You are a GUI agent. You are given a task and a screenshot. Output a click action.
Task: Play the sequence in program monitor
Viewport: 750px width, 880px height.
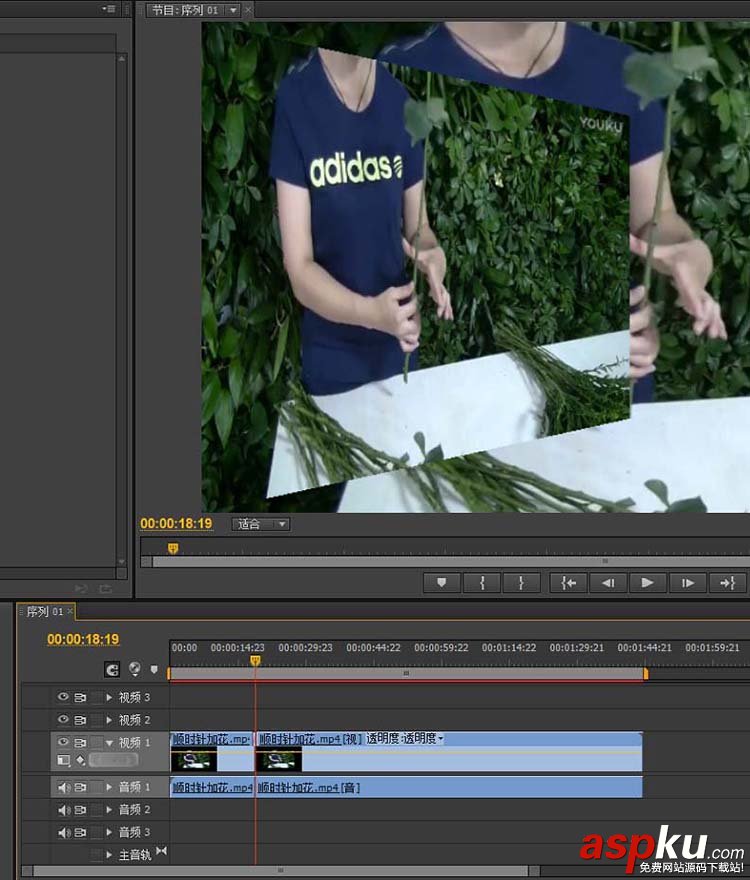[647, 583]
